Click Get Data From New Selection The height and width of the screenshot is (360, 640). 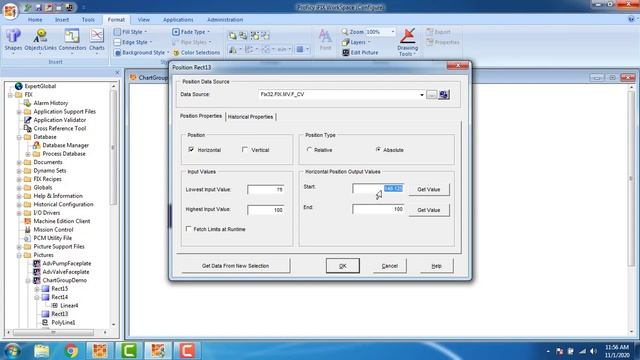click(236, 266)
